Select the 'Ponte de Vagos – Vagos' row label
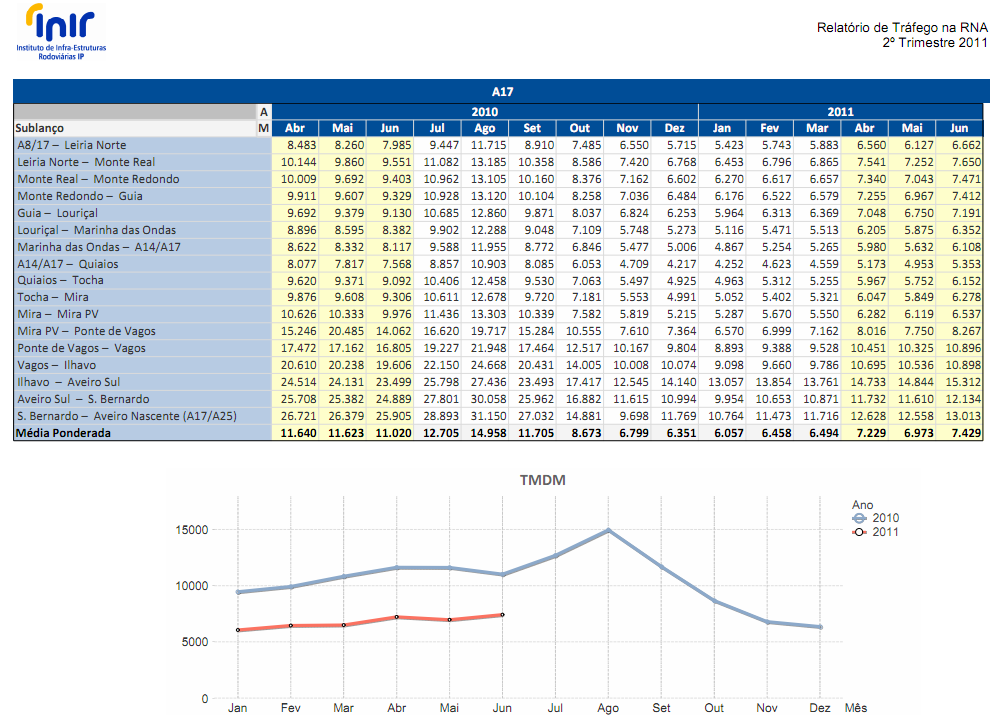Image resolution: width=990 pixels, height=723 pixels. coord(81,349)
